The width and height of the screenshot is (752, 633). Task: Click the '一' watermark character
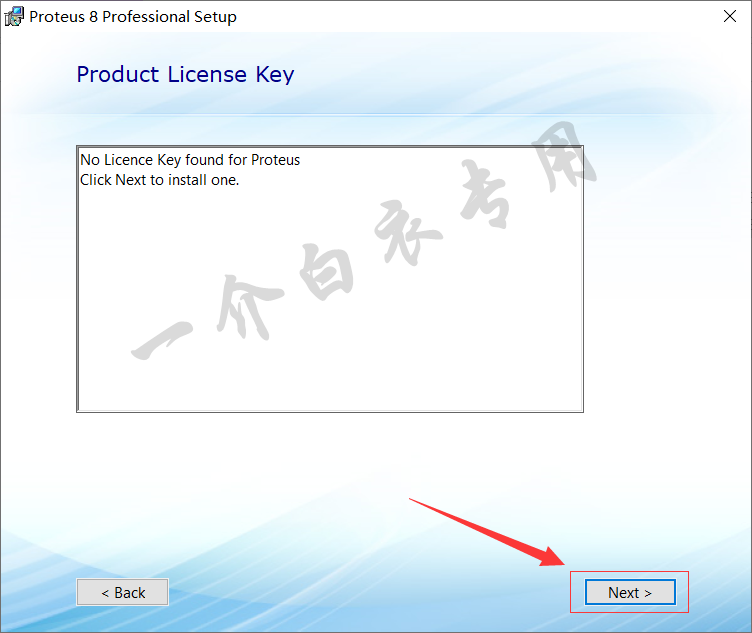click(x=162, y=340)
